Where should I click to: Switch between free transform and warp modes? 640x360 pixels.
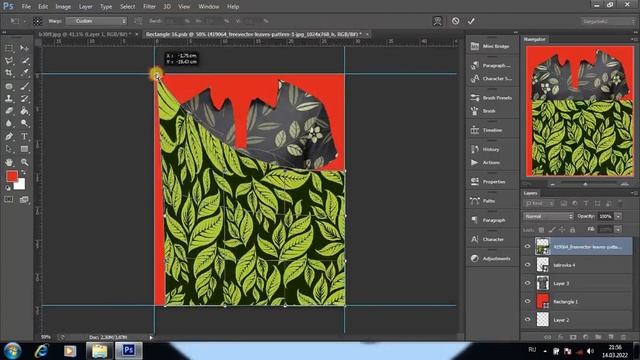[437, 21]
